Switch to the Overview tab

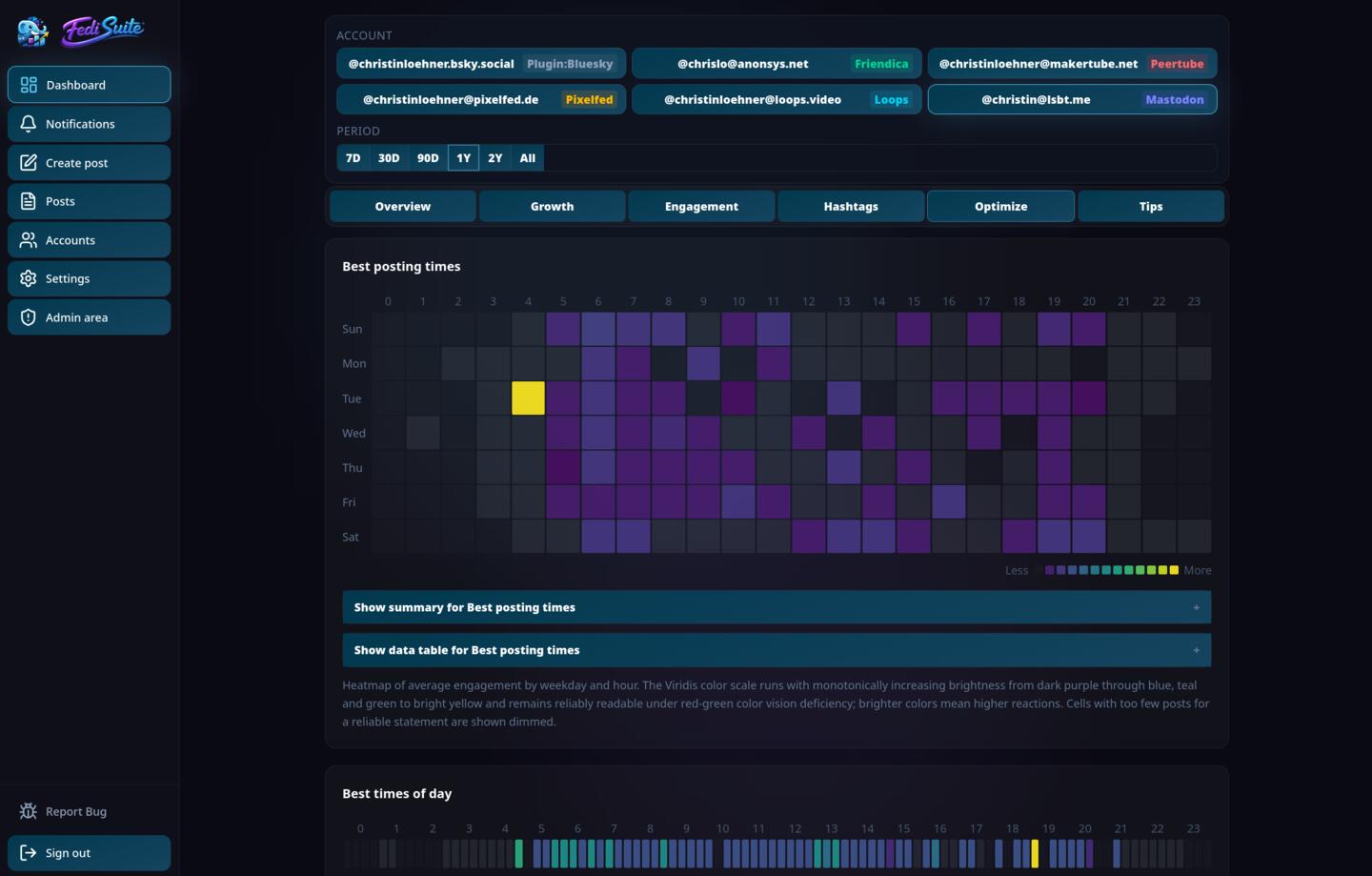click(403, 206)
